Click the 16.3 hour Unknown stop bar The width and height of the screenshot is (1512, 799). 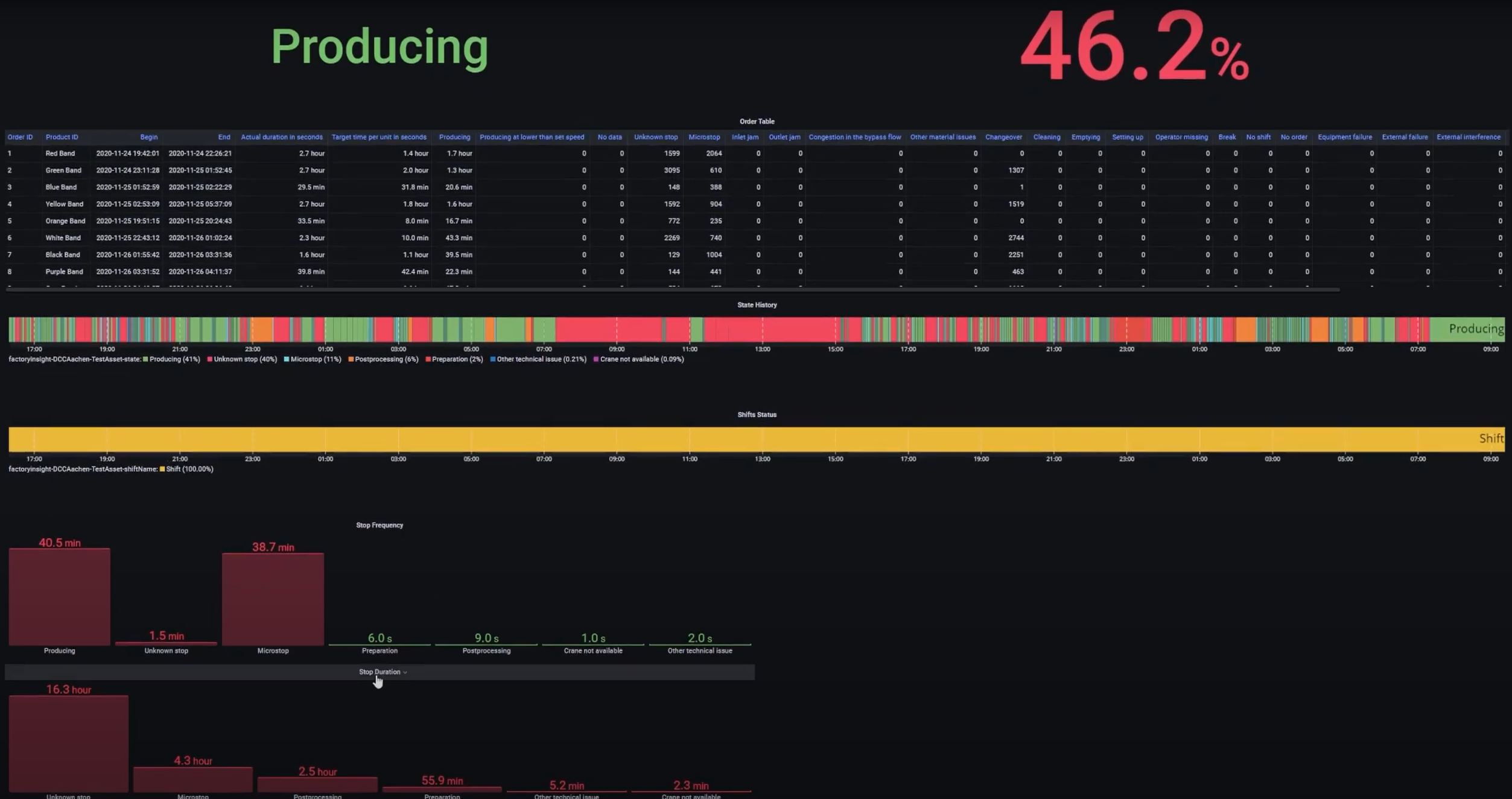point(68,743)
